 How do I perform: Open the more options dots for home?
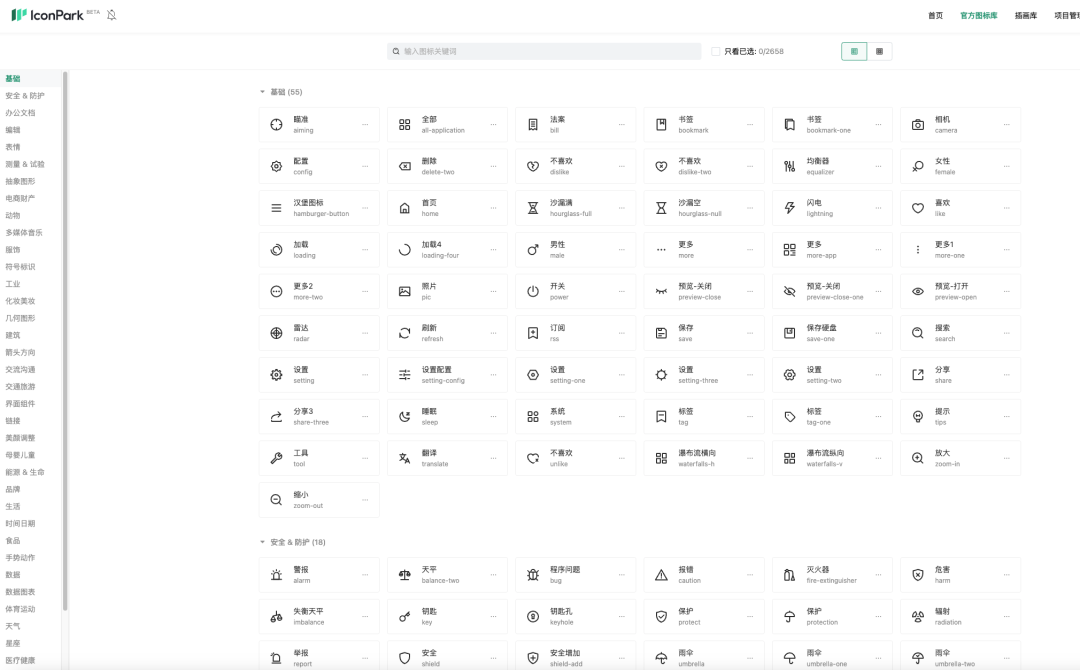(x=493, y=208)
